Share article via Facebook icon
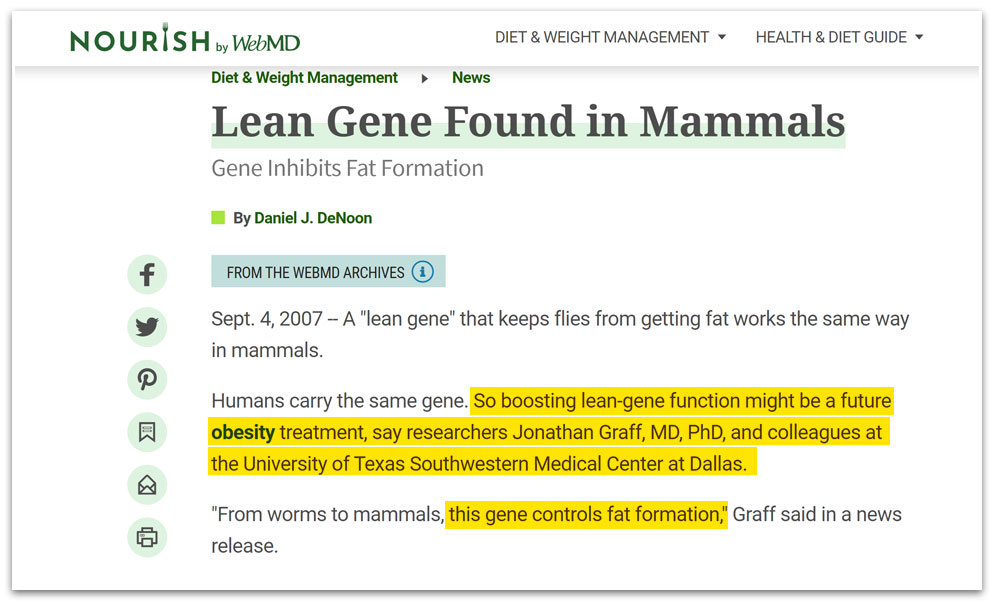997x603 pixels. point(147,274)
